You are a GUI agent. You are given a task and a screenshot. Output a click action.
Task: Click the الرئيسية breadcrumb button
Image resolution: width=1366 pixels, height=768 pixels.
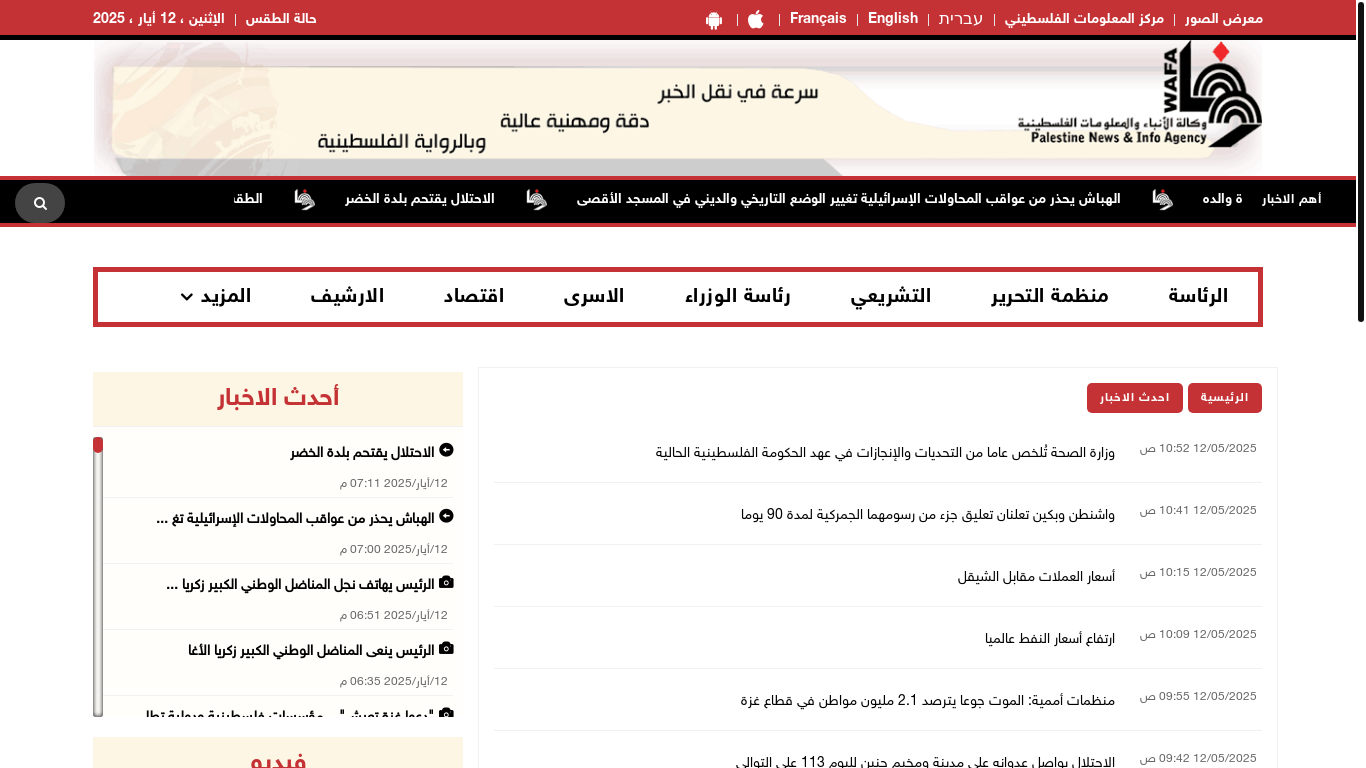(1225, 398)
